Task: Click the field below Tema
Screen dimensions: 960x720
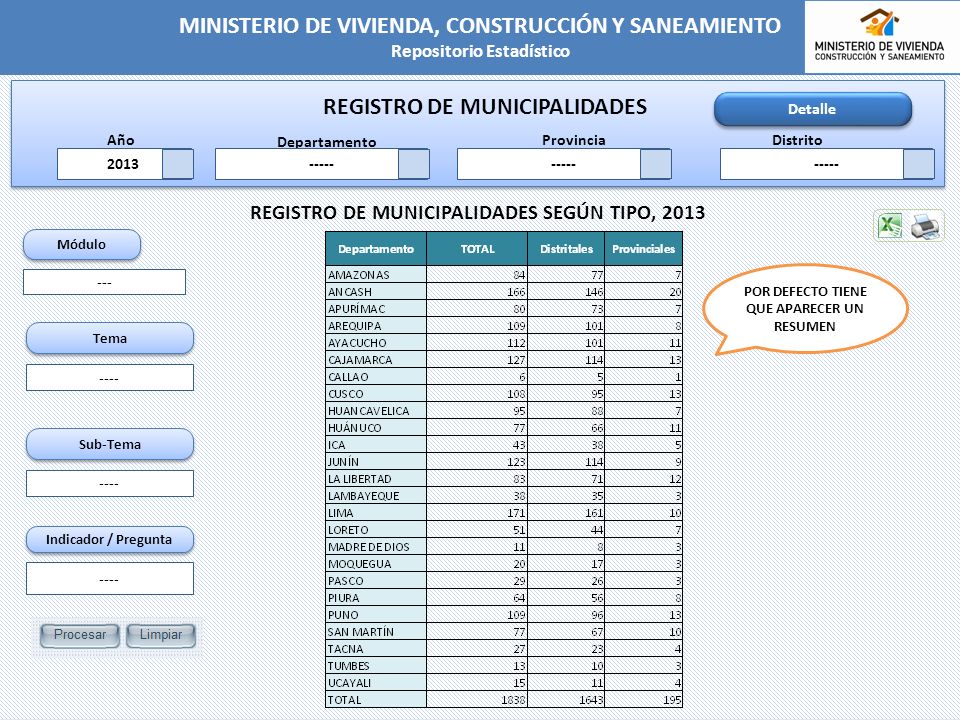Action: 110,378
